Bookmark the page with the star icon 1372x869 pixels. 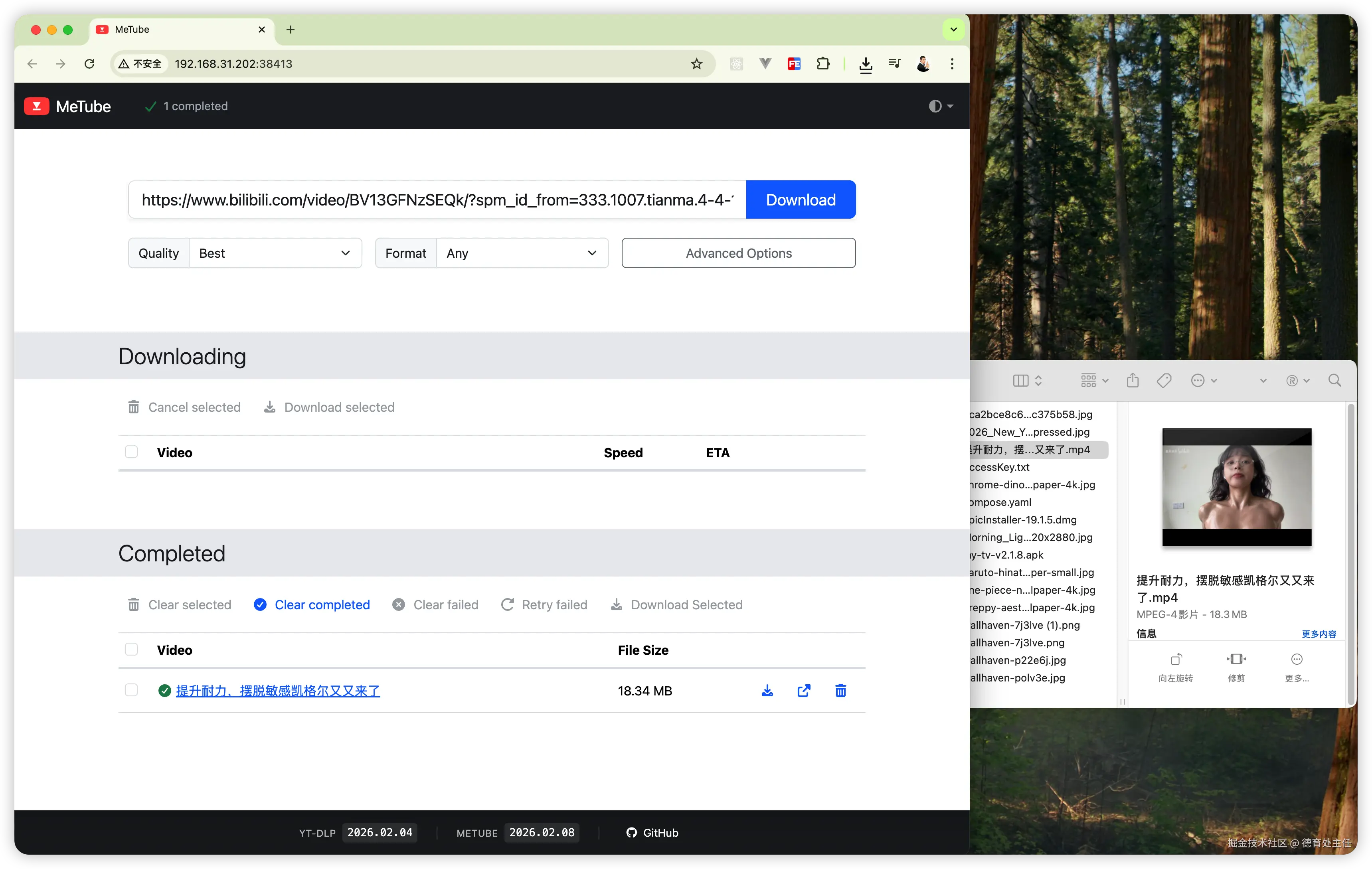696,64
